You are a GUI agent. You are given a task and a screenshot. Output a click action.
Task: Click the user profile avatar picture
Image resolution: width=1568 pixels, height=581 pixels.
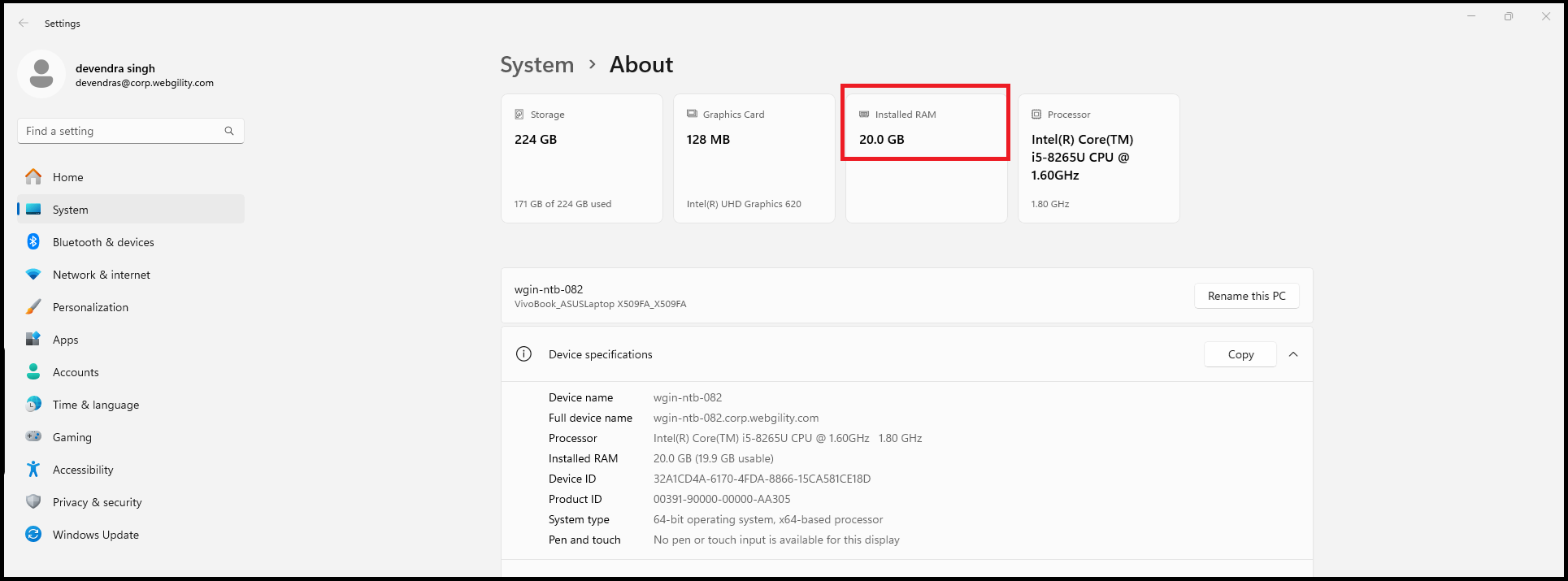click(41, 74)
